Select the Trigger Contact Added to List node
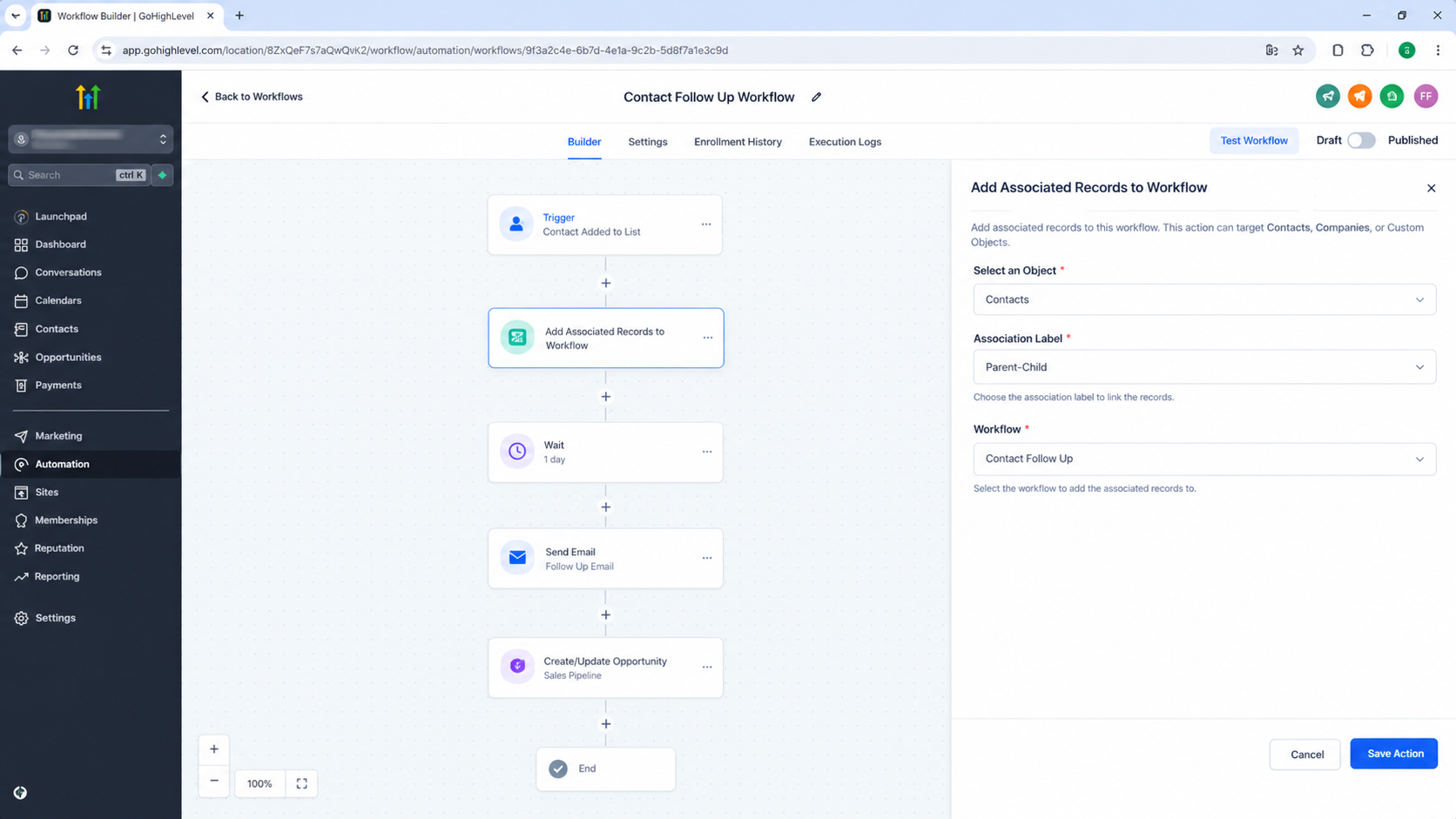This screenshot has width=1456, height=819. [x=605, y=225]
